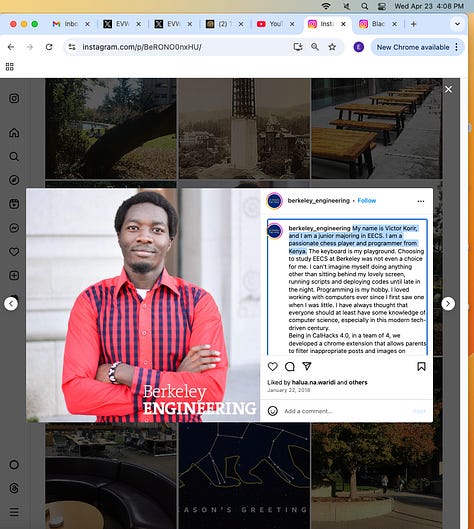474x529 pixels.
Task: Click browser back arrow
Action: tap(11, 47)
